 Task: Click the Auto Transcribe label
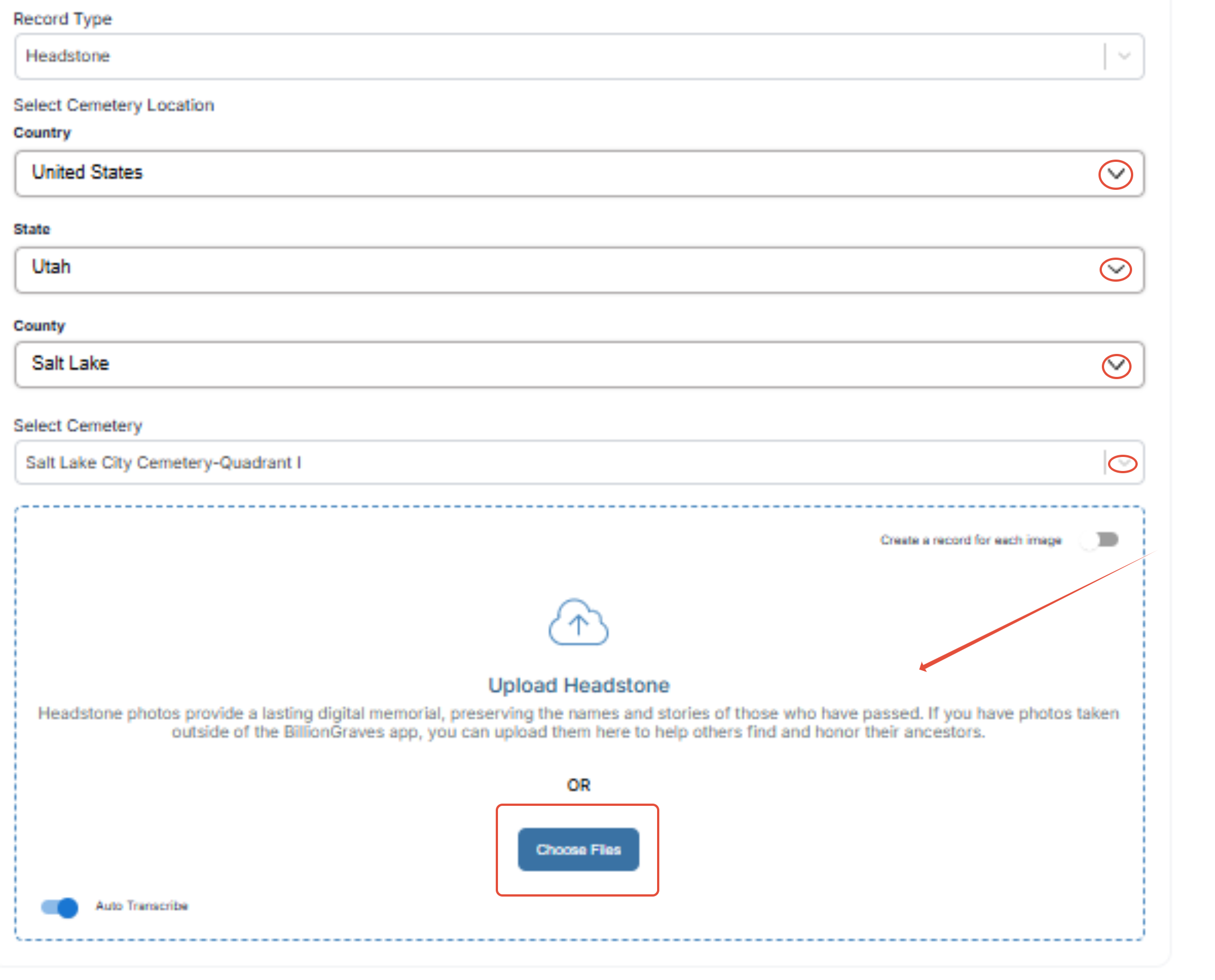pos(141,906)
